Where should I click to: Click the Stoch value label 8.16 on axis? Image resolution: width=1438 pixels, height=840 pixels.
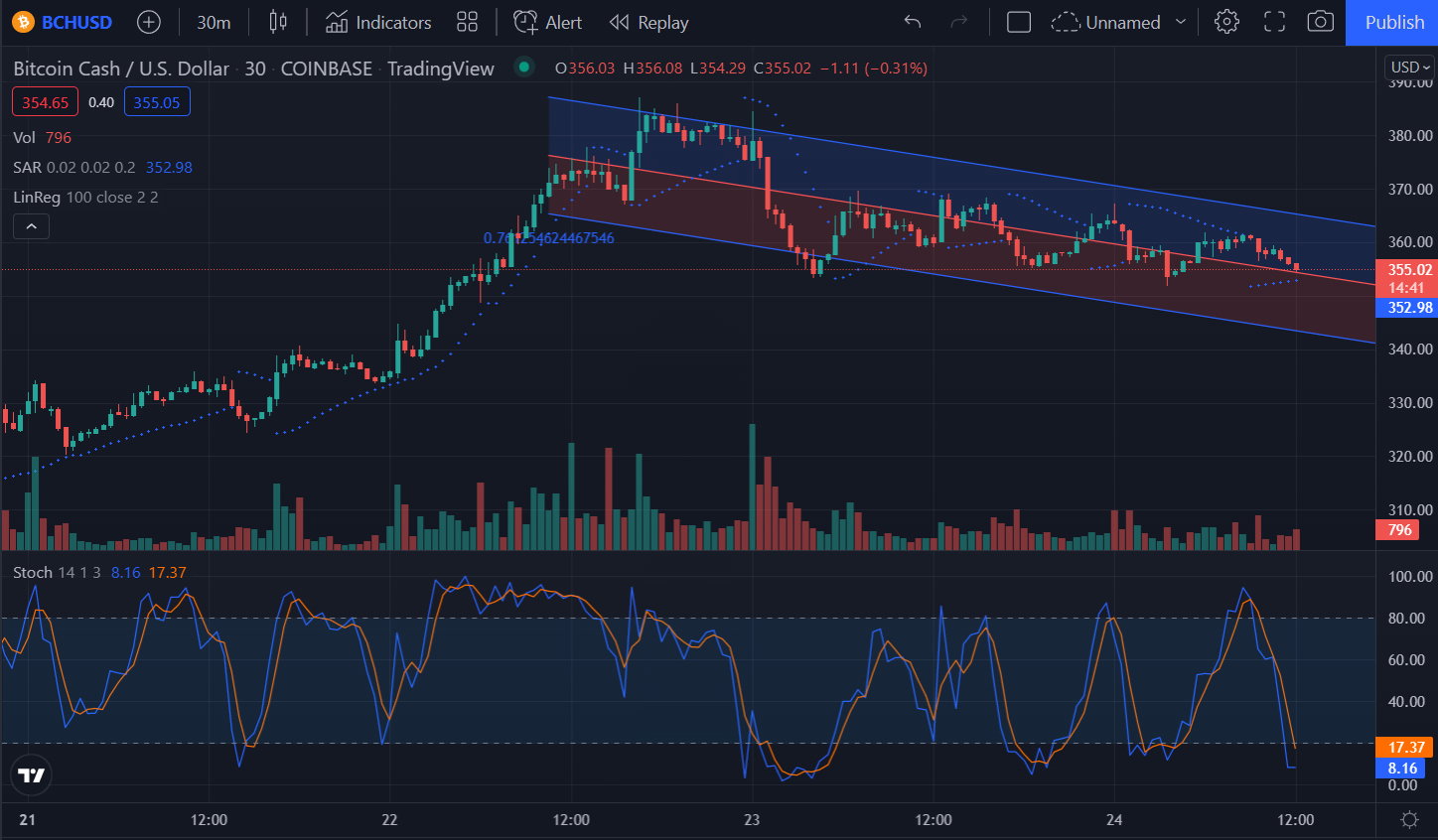pyautogui.click(x=1401, y=768)
